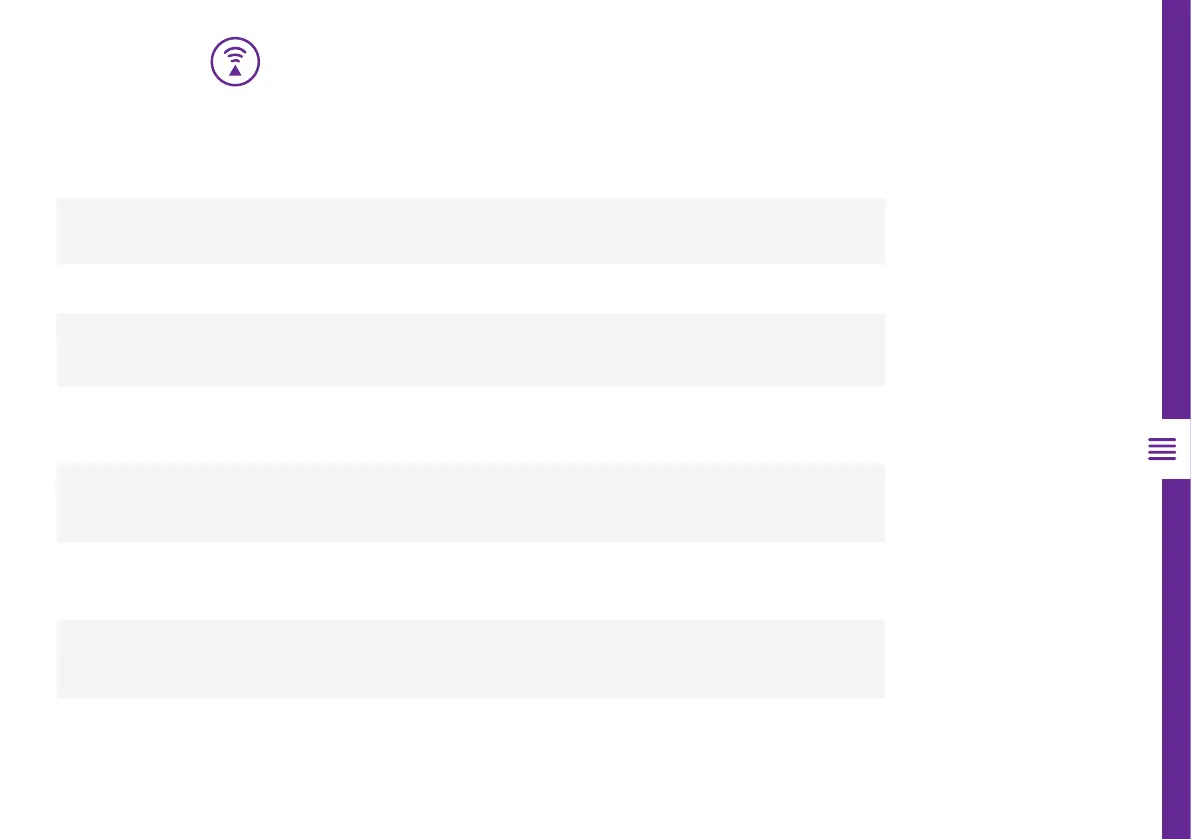The width and height of the screenshot is (1191, 839).
Task: Select the fourth gray row
Action: pyautogui.click(x=470, y=658)
